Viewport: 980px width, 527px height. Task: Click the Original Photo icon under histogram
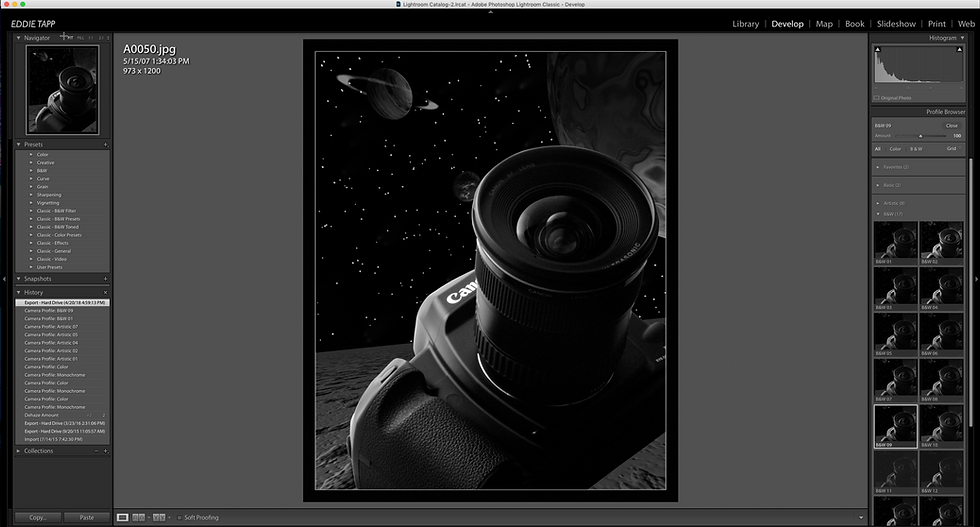pyautogui.click(x=876, y=98)
